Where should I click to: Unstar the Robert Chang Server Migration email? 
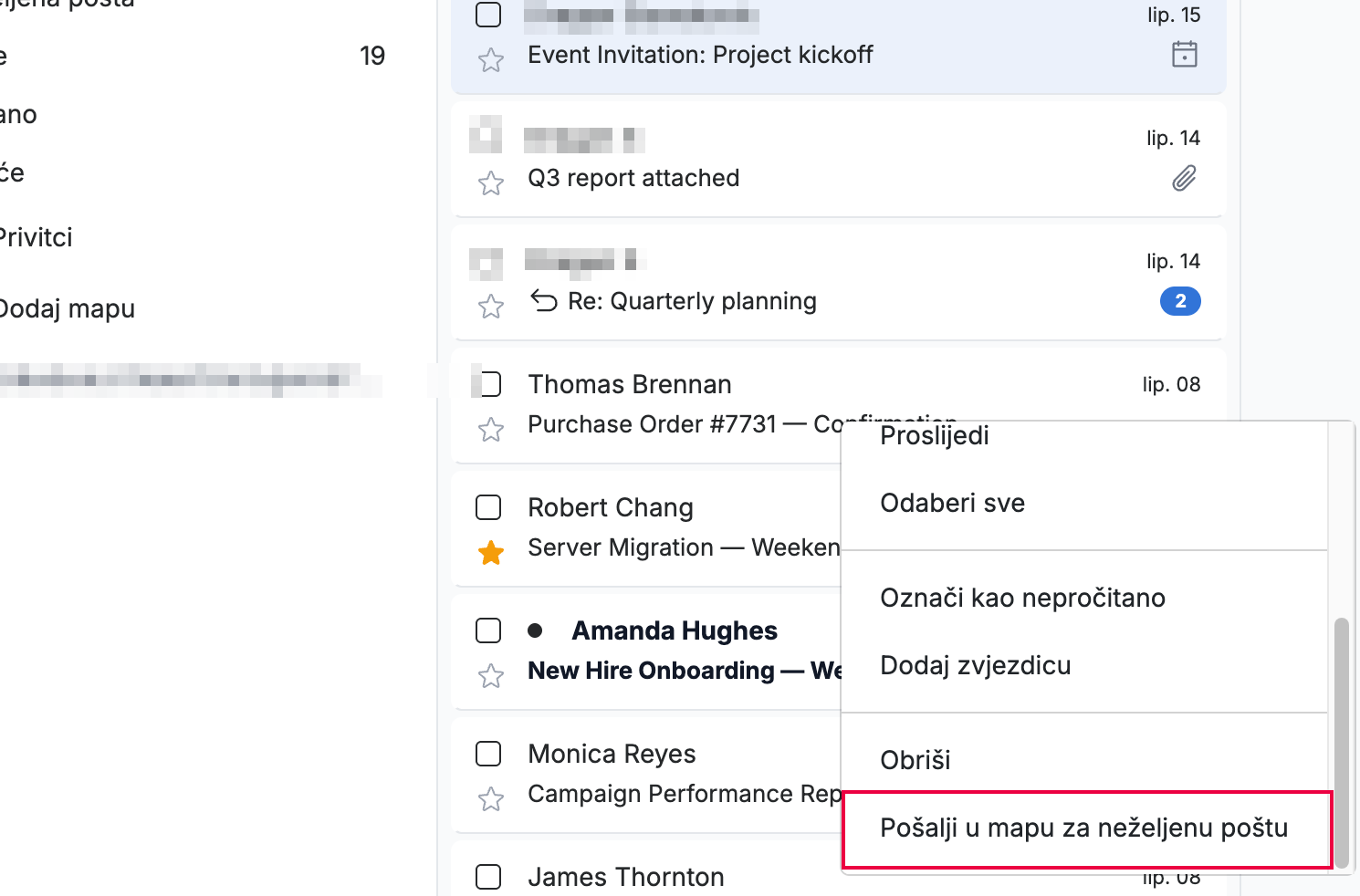pos(491,552)
